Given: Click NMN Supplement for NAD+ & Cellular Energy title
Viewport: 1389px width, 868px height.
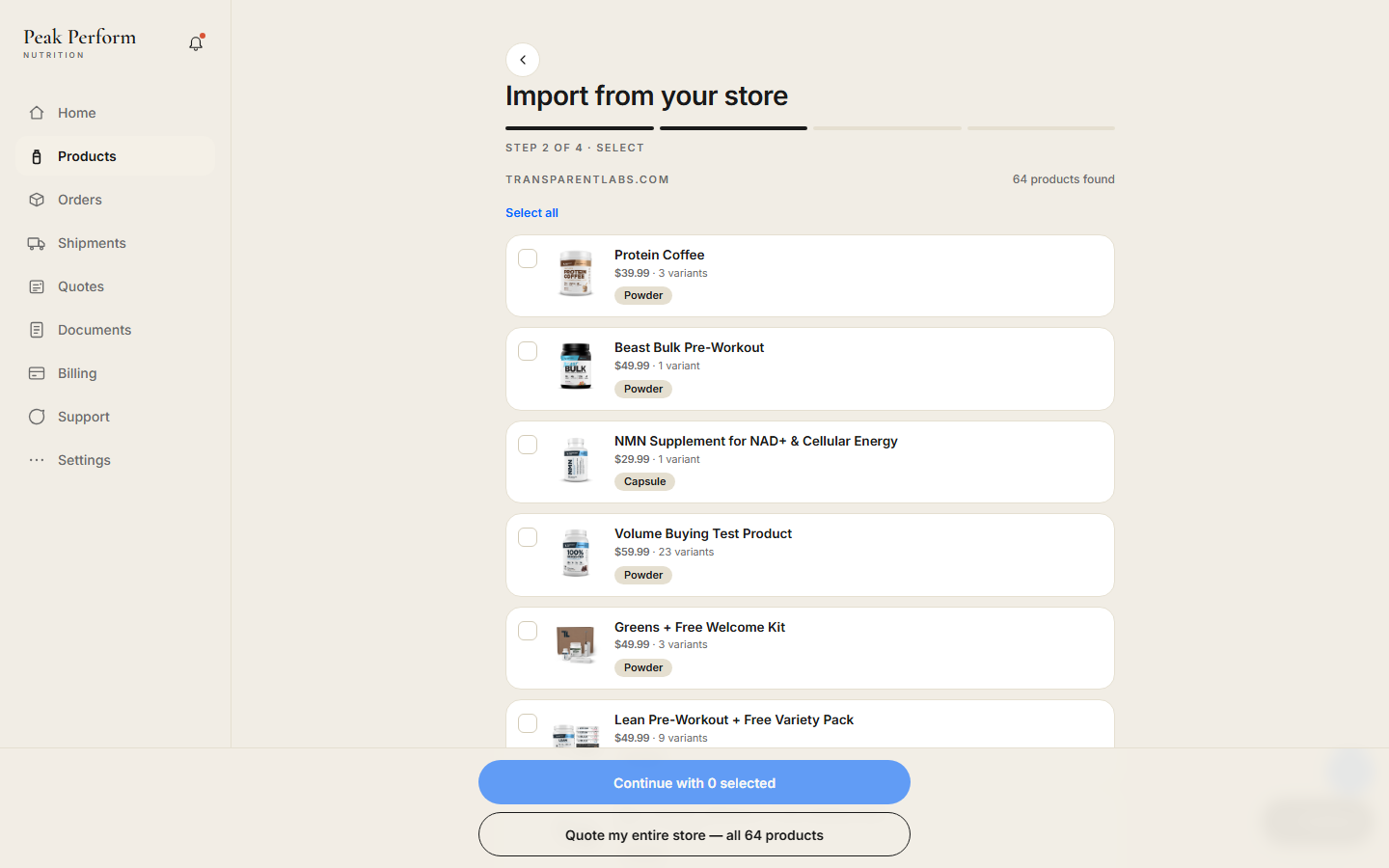Looking at the screenshot, I should 756,441.
